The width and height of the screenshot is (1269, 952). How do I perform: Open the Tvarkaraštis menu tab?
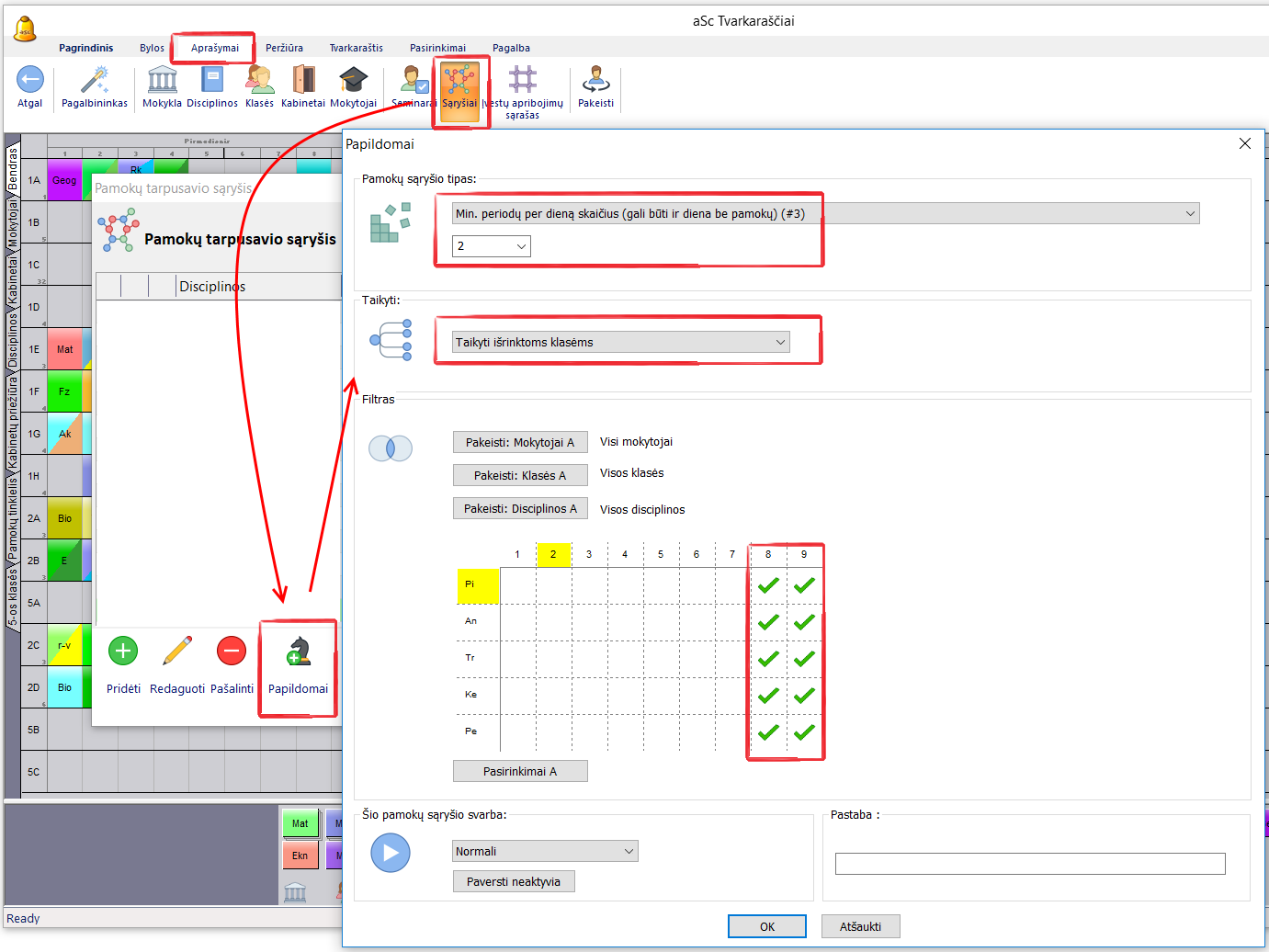[356, 48]
